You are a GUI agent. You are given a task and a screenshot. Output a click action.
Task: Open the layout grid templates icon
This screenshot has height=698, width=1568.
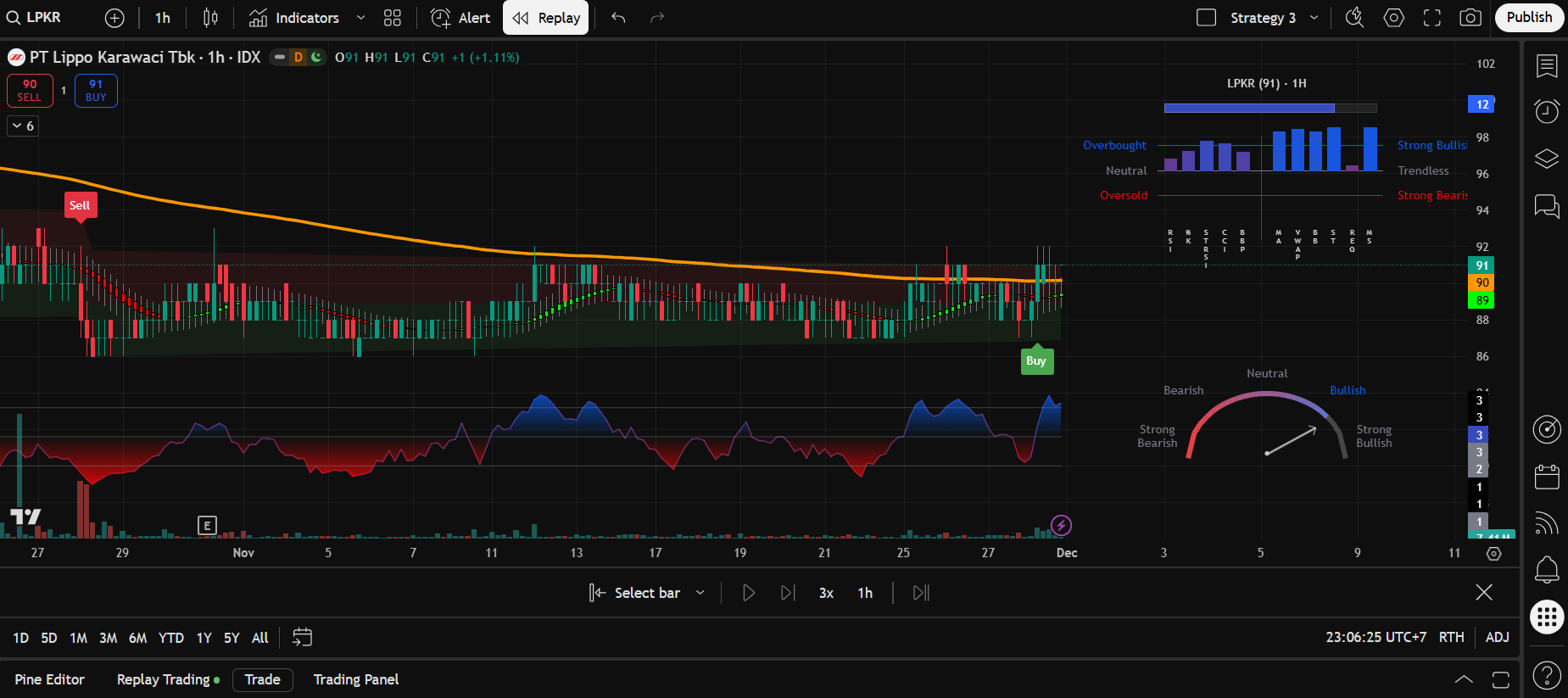[392, 18]
